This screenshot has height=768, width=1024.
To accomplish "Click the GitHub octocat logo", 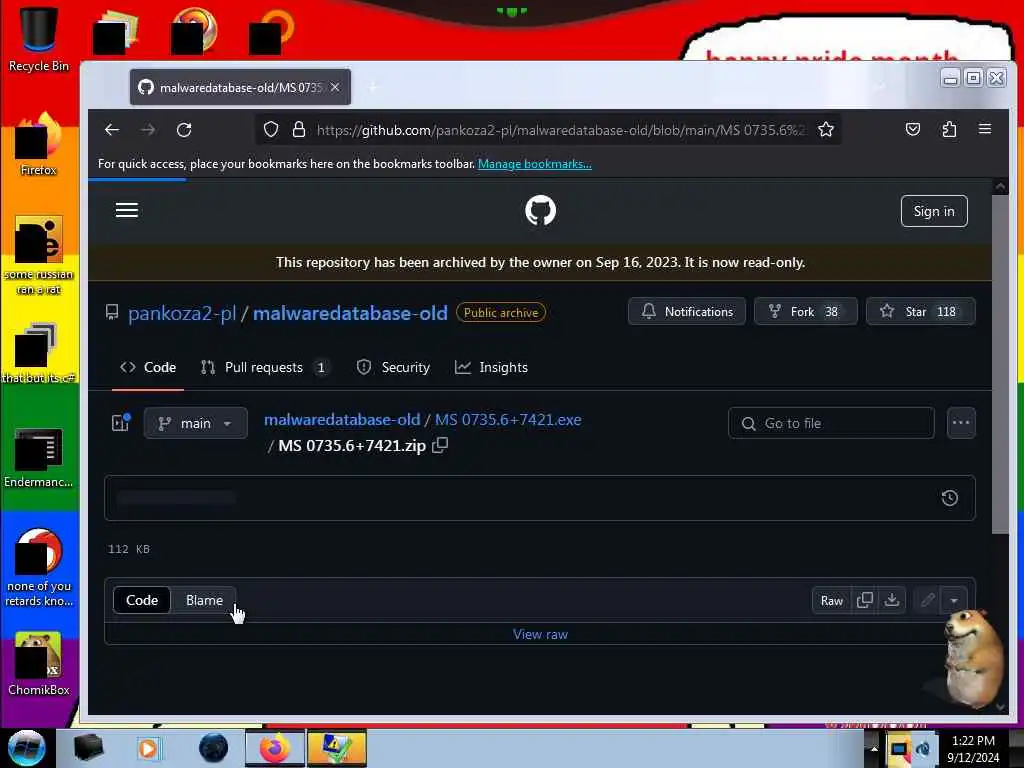I will (x=541, y=211).
